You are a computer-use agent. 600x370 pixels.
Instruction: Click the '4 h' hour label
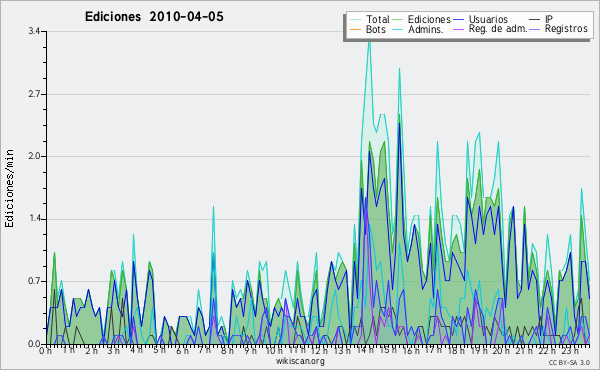point(136,350)
